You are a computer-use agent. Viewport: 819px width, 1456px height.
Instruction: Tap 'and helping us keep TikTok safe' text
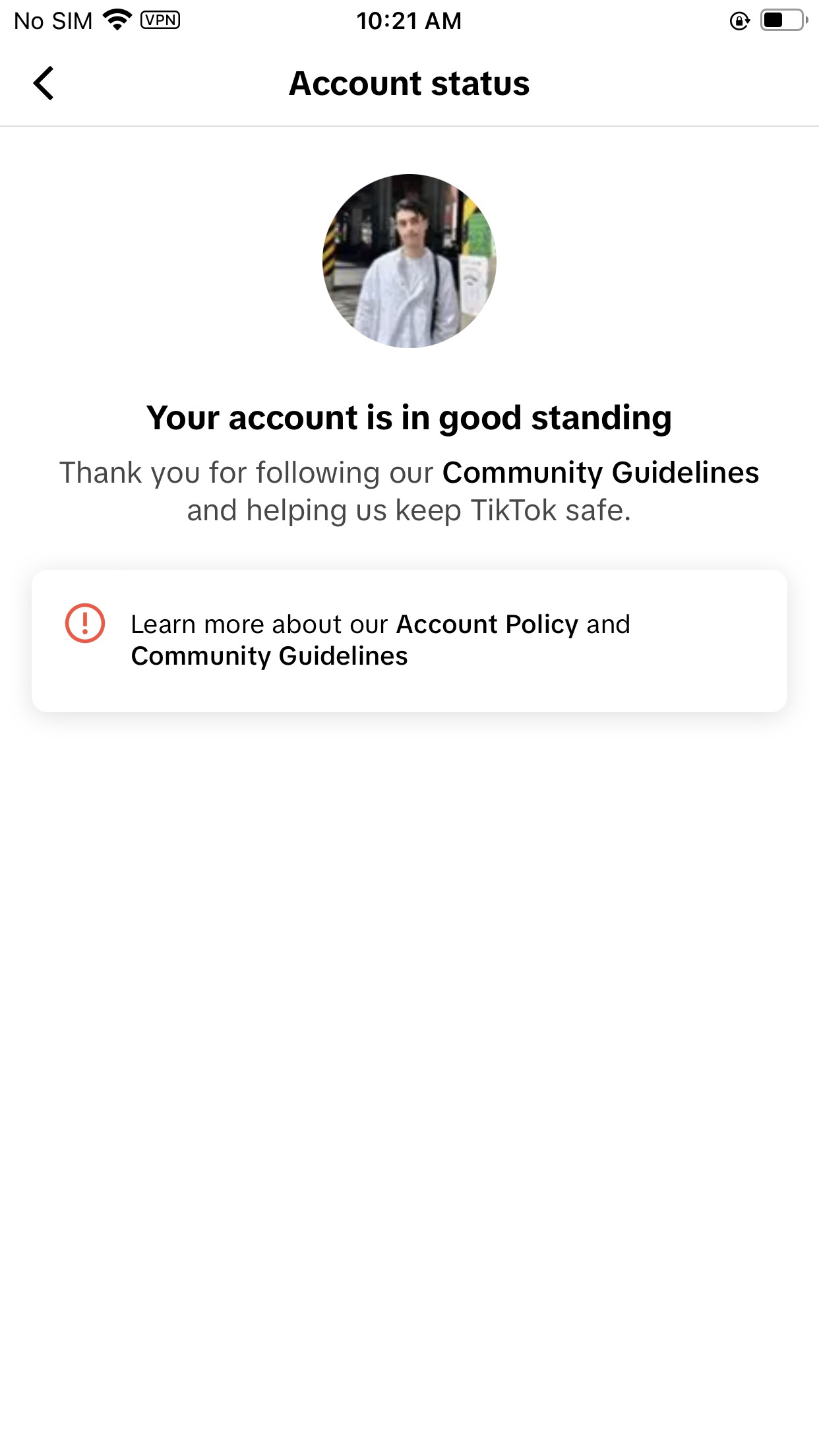coord(409,511)
